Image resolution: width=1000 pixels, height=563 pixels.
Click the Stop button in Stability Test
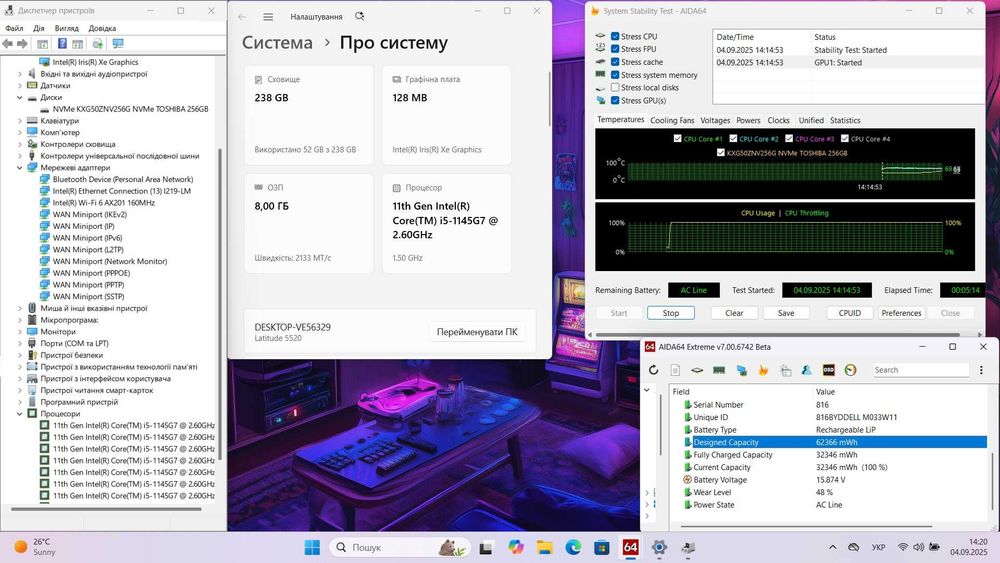[670, 313]
